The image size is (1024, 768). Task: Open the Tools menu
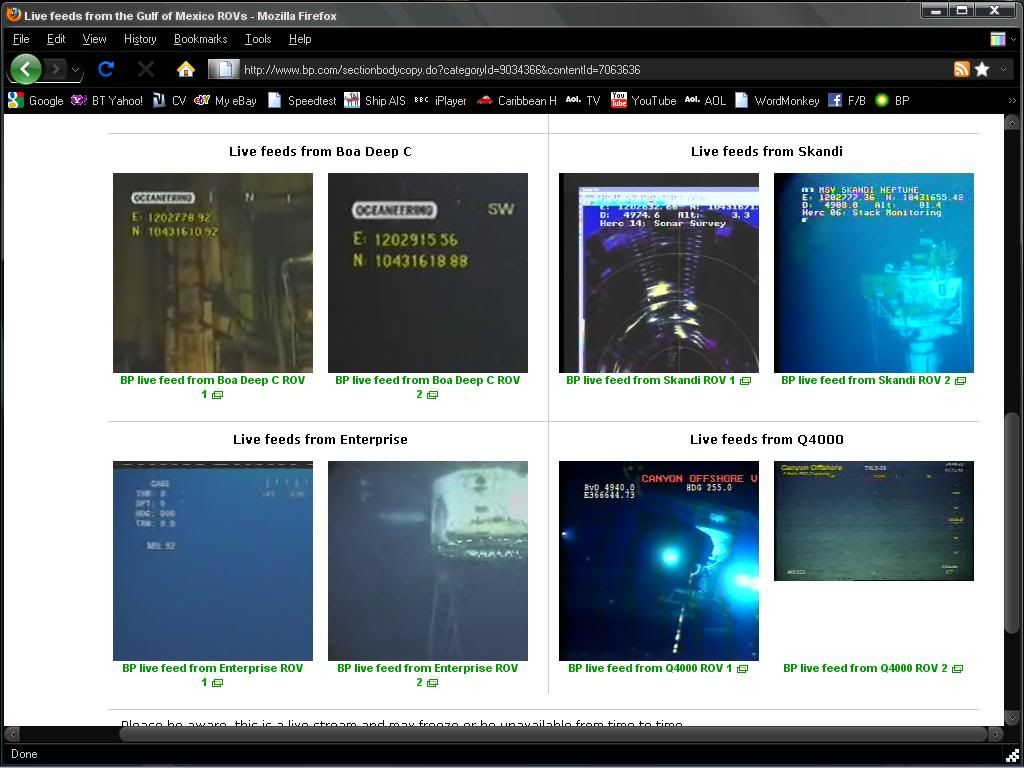(258, 39)
